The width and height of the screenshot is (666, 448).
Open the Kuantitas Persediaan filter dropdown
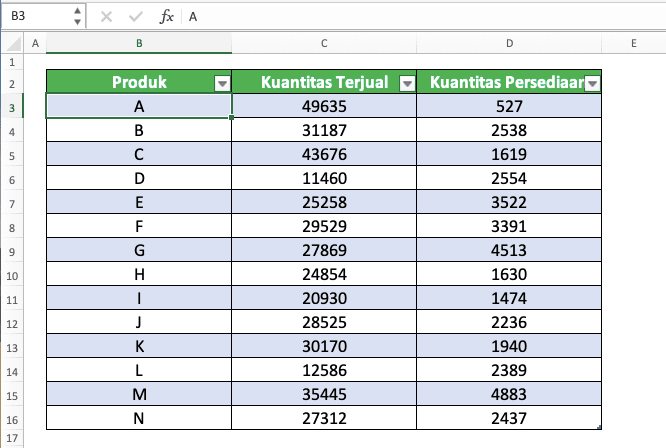(x=592, y=84)
